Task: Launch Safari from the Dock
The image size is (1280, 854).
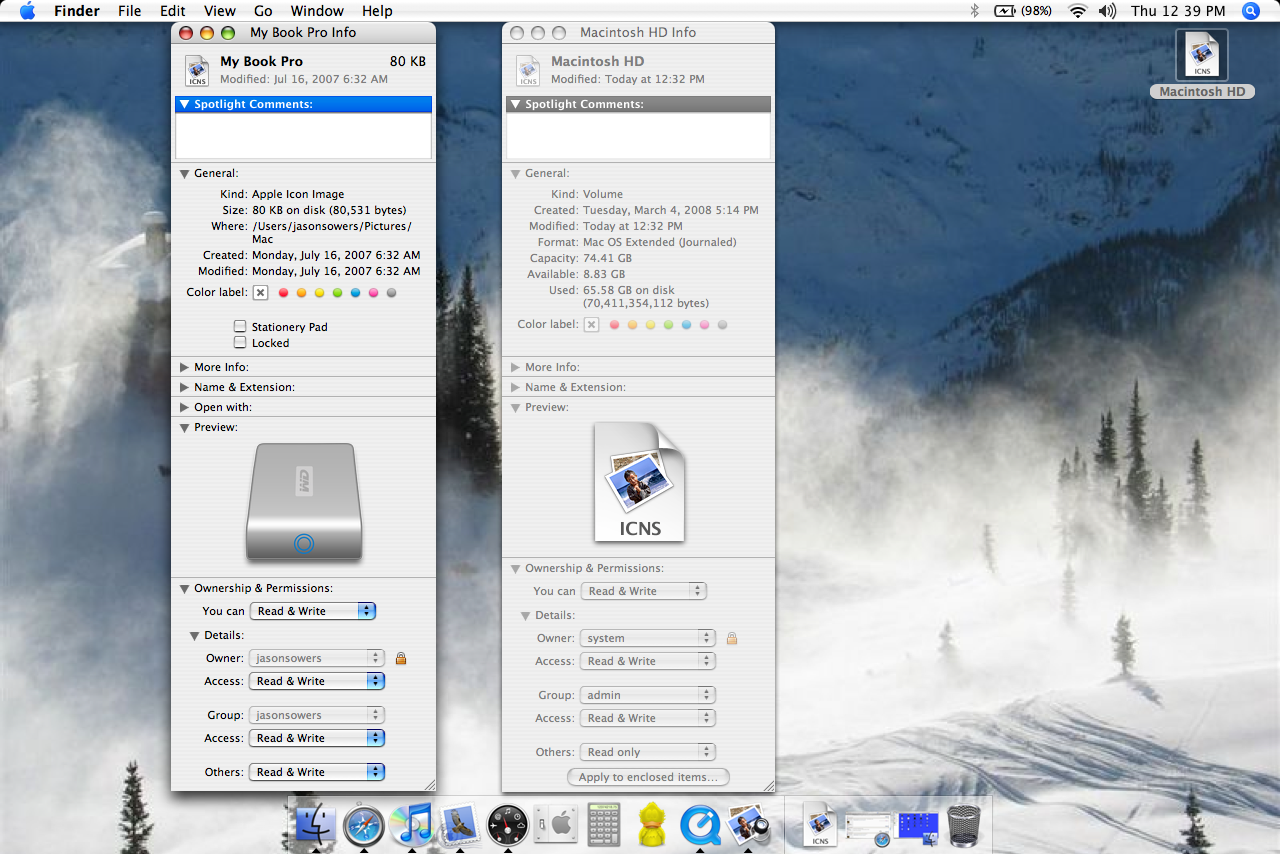Action: pos(363,825)
